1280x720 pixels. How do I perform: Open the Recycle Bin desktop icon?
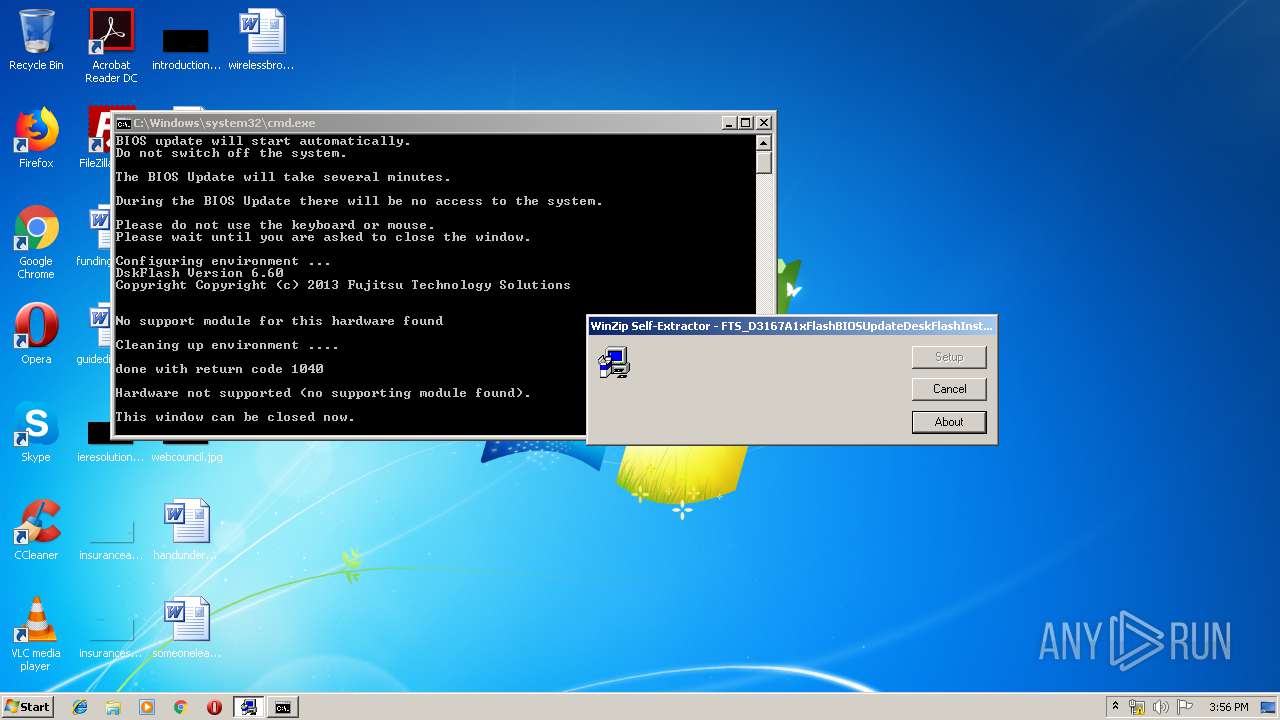(x=36, y=41)
